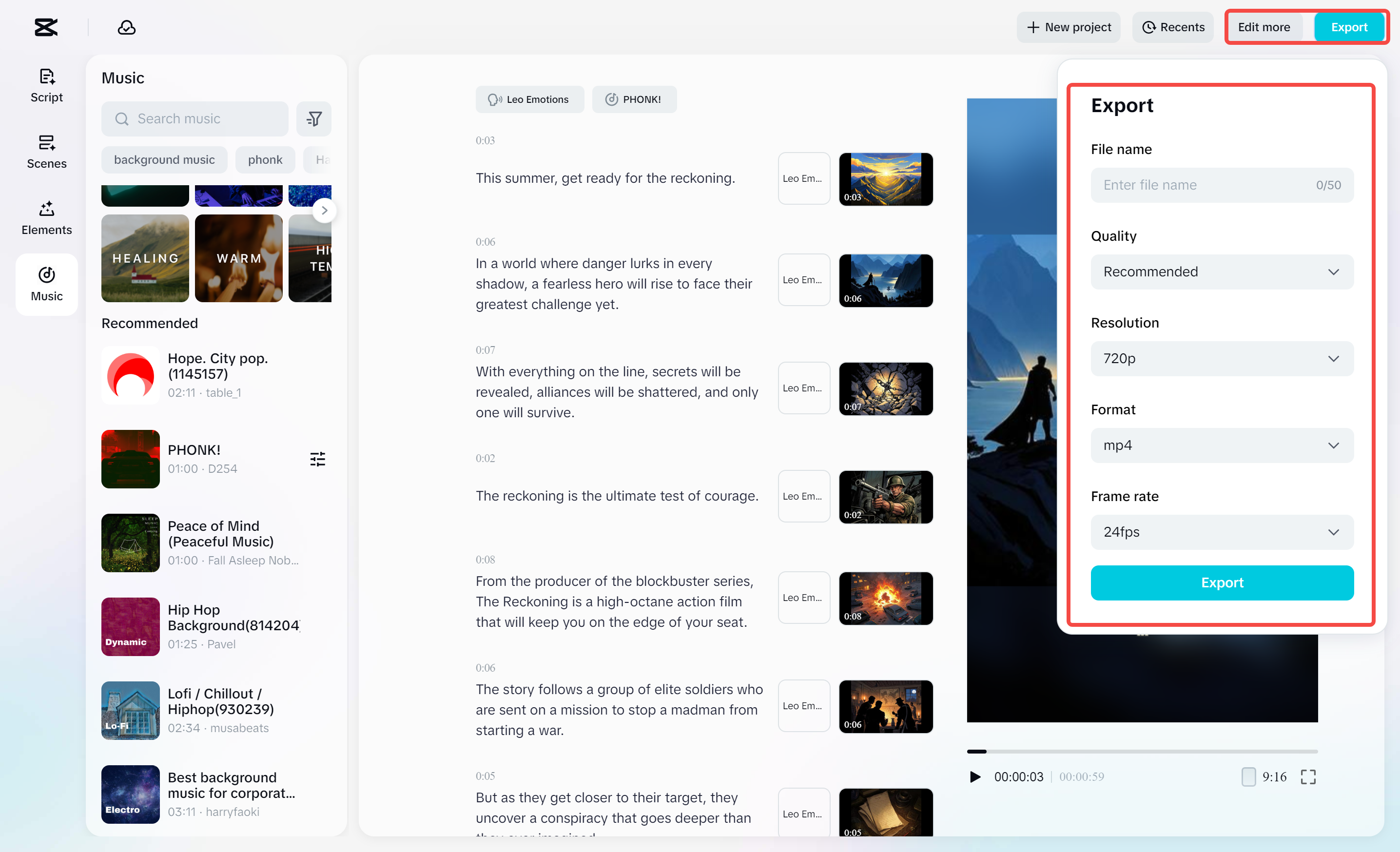
Task: Click the New project button
Action: coord(1068,27)
